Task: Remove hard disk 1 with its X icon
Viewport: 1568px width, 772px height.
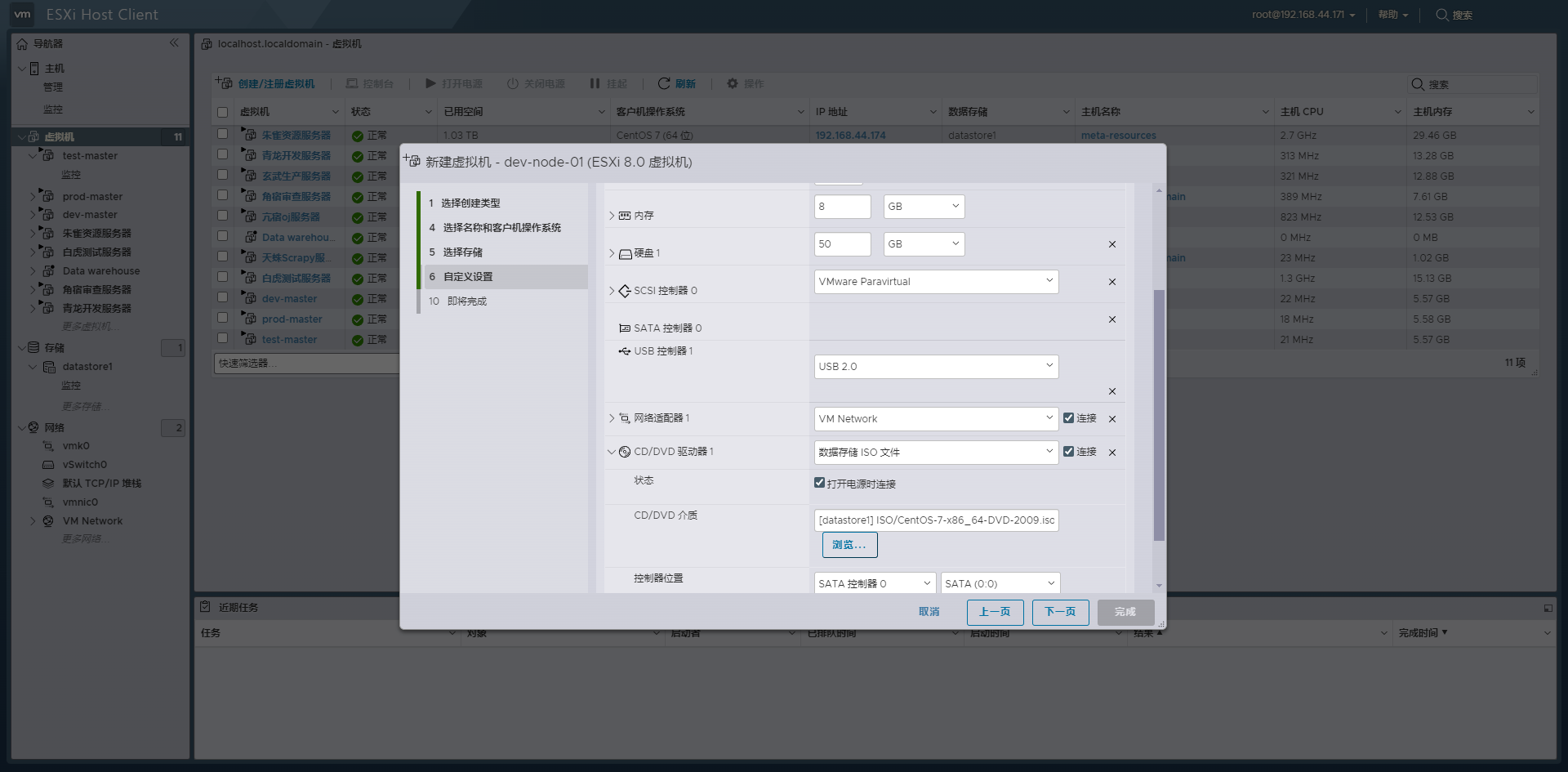Action: 1111,244
